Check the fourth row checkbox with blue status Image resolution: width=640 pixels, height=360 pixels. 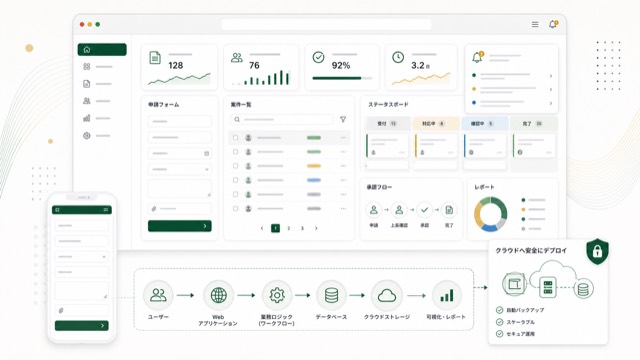(236, 180)
